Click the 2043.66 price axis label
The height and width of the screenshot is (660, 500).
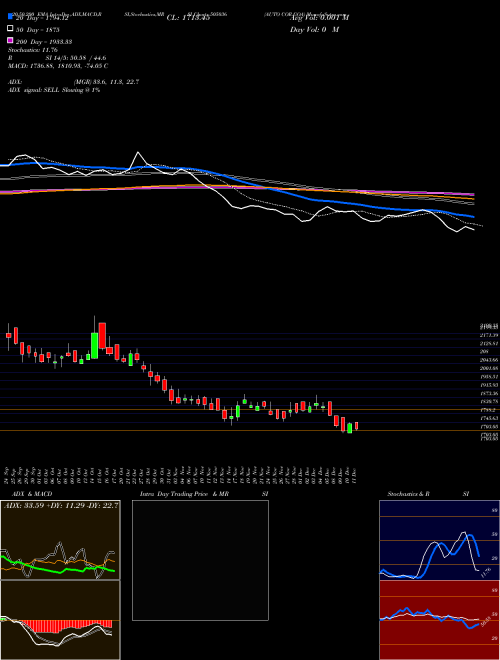pos(489,360)
